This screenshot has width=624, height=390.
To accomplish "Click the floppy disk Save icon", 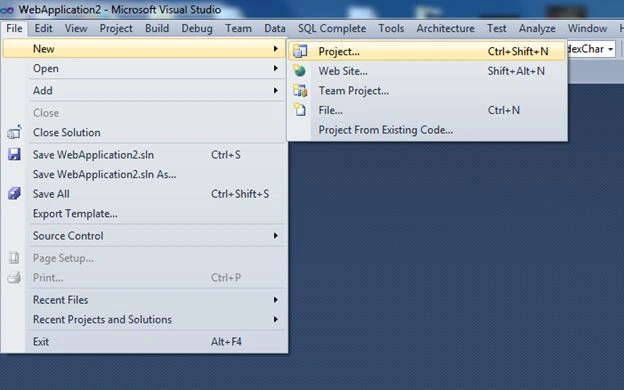I will [x=14, y=154].
